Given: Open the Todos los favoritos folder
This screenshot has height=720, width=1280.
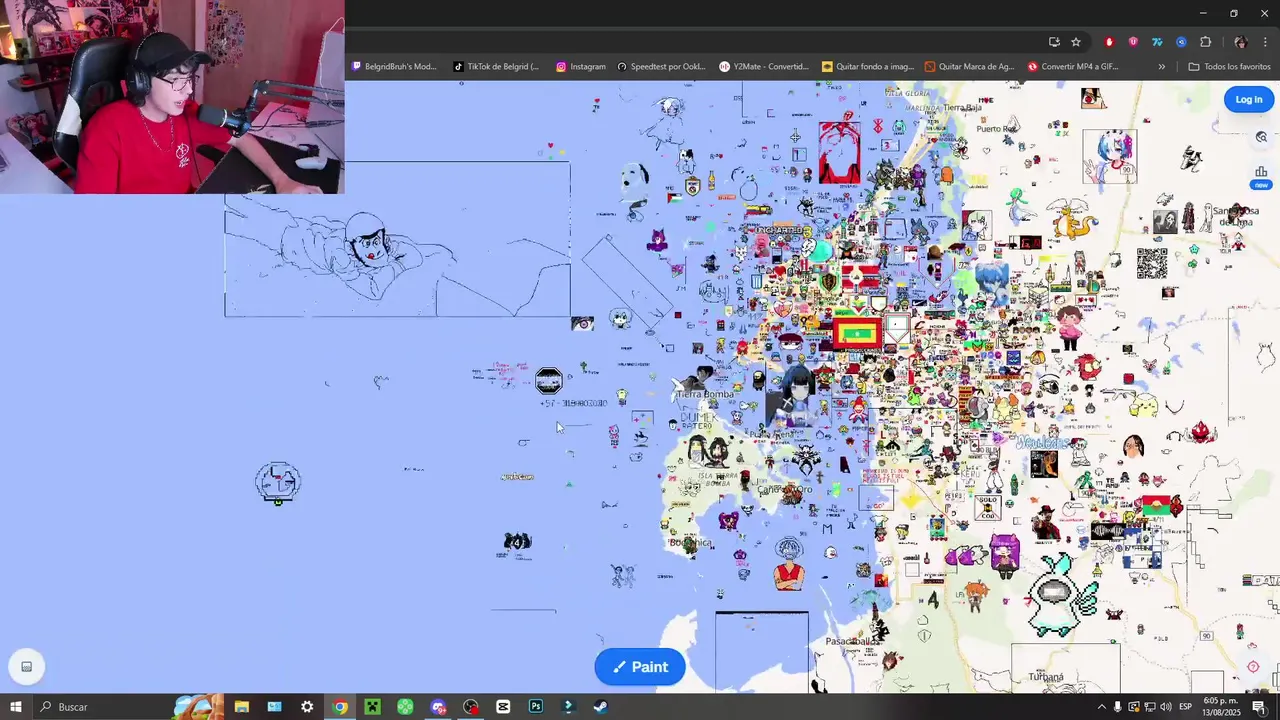Looking at the screenshot, I should [1229, 67].
